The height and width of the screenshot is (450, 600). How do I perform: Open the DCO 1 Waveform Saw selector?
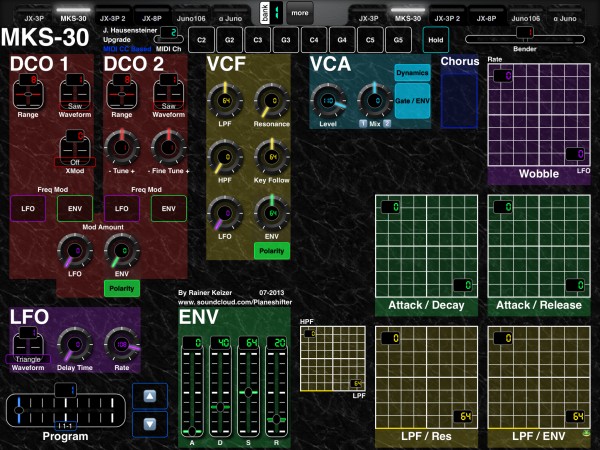click(75, 92)
